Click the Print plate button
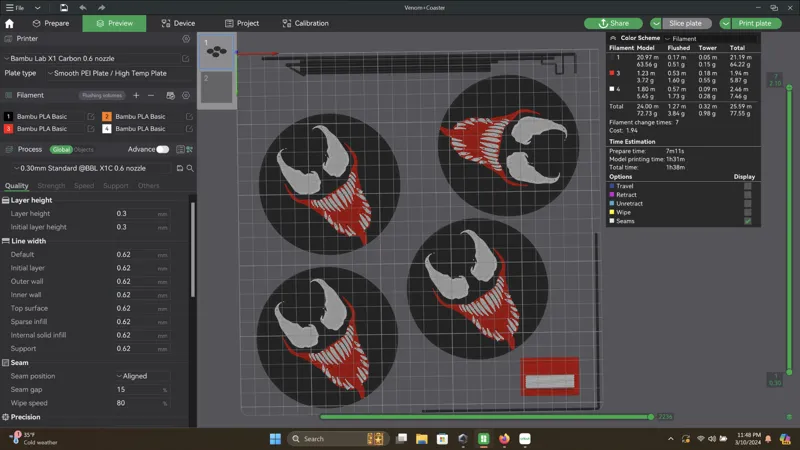 point(755,23)
